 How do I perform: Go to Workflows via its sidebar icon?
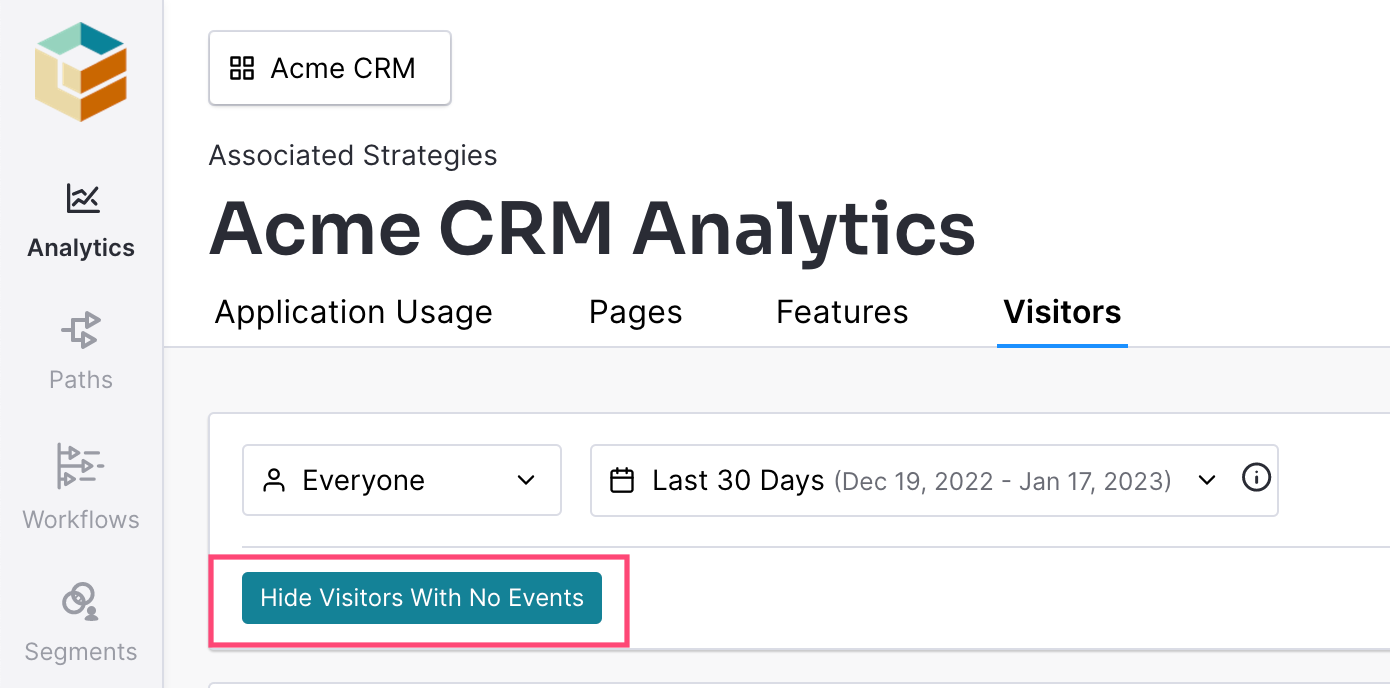(81, 466)
